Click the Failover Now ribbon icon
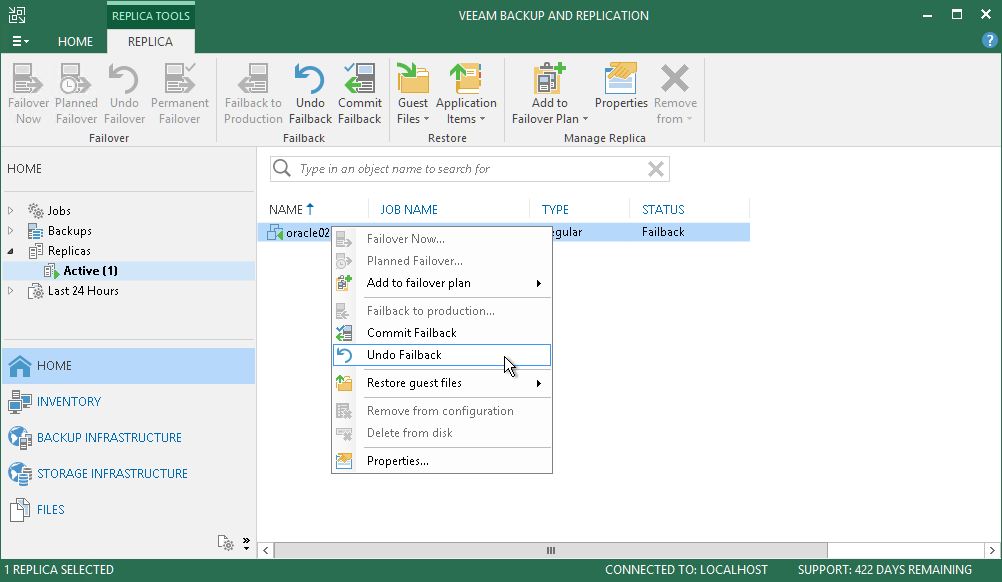Screen dimensions: 1002x582 point(28,93)
